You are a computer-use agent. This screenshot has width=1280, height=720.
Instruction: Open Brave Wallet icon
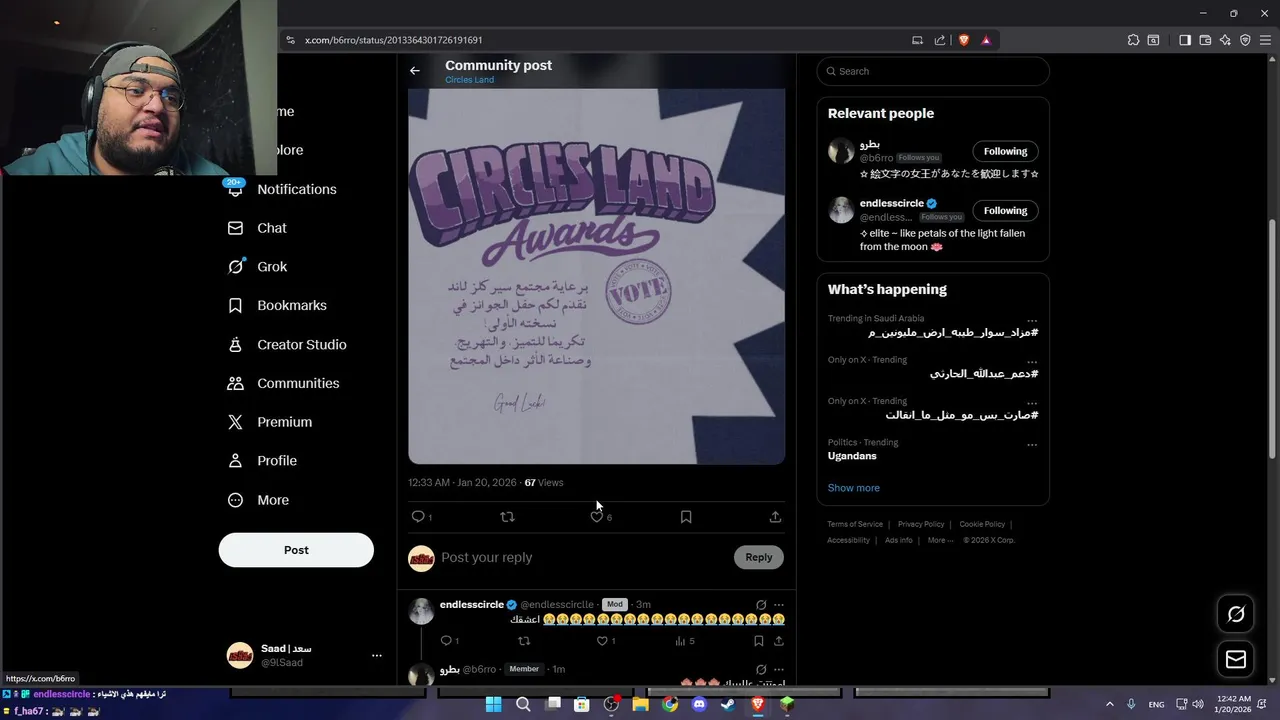[1205, 40]
